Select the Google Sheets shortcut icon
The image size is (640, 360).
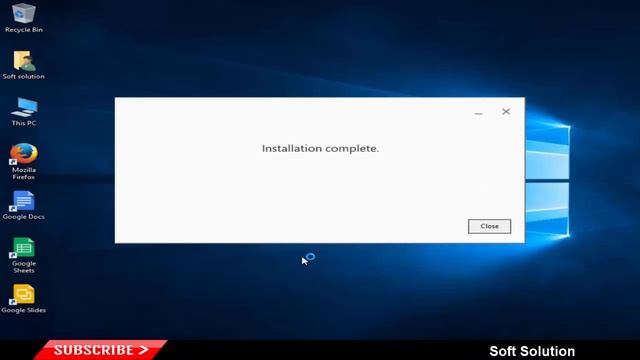(x=23, y=248)
